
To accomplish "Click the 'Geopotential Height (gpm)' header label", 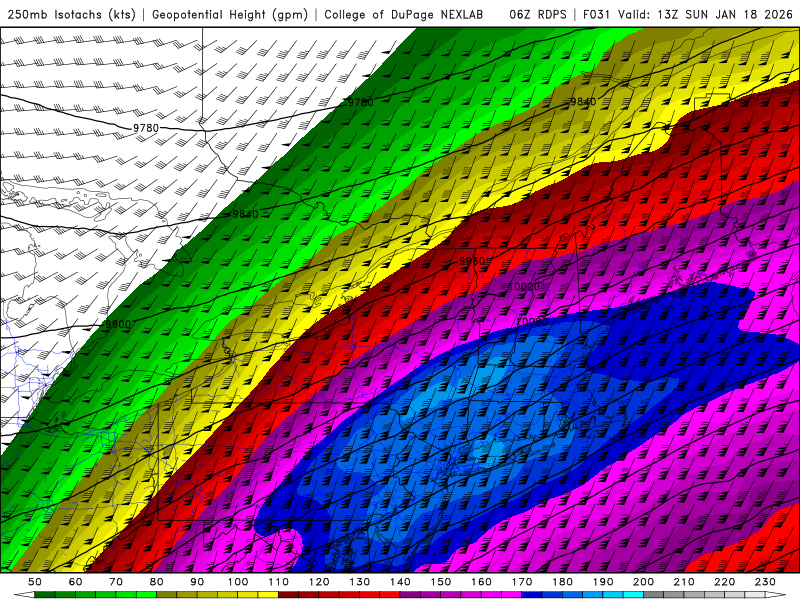I will pos(230,14).
